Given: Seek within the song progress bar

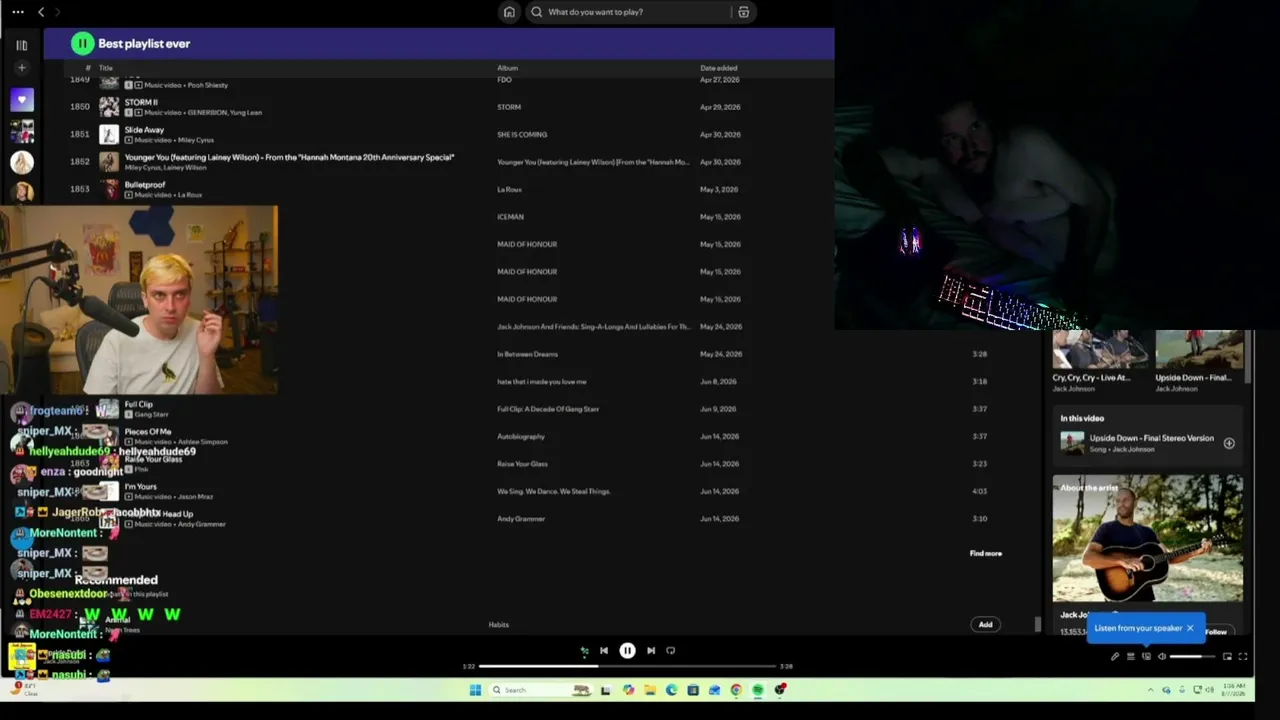Looking at the screenshot, I should (627, 666).
